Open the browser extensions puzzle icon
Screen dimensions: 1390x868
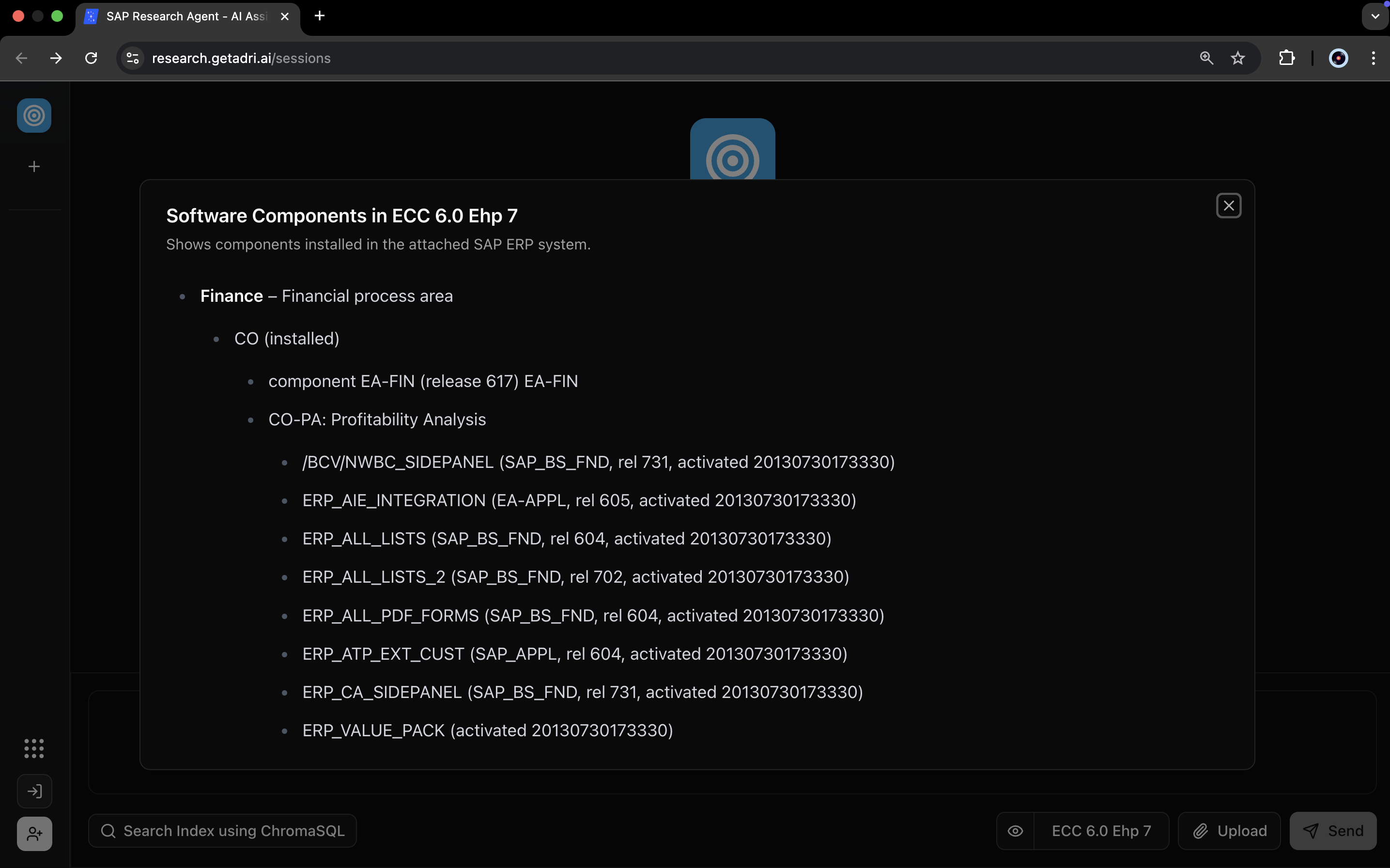pyautogui.click(x=1286, y=58)
